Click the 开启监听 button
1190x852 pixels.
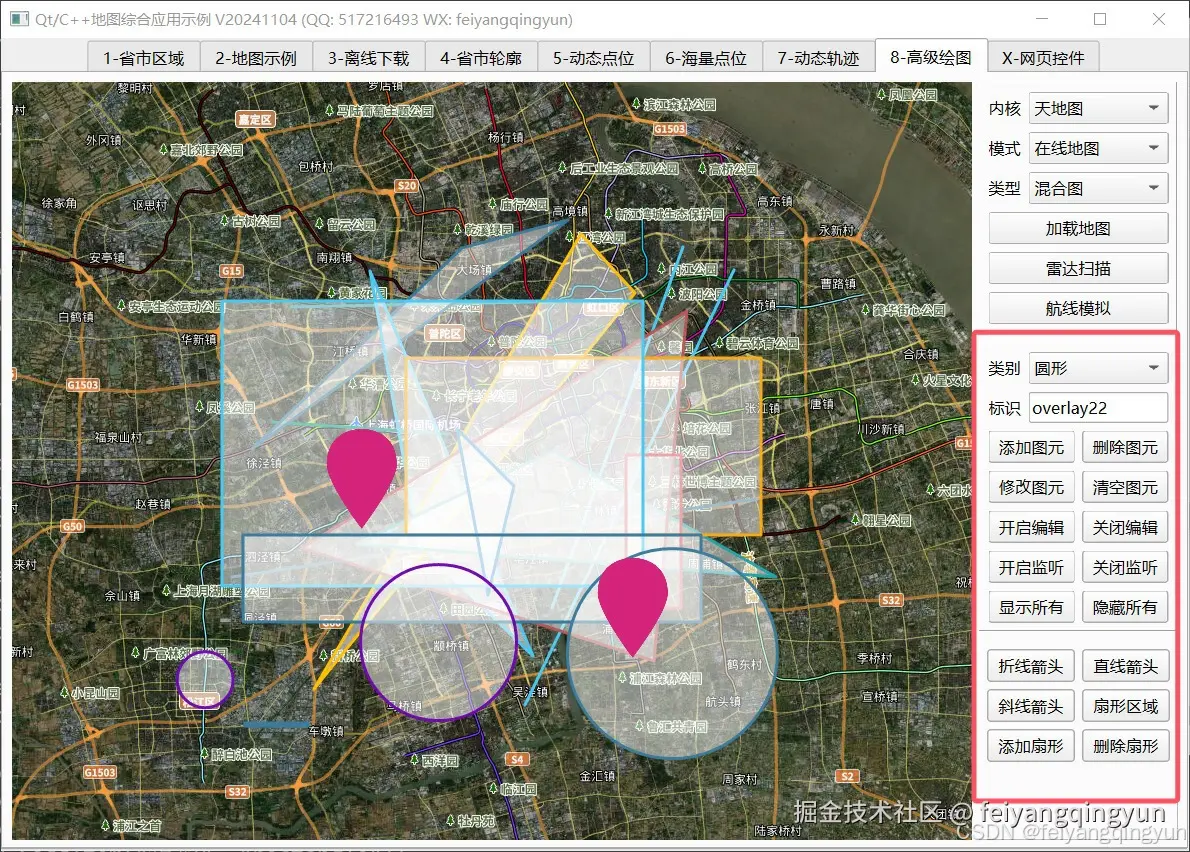pos(1031,567)
